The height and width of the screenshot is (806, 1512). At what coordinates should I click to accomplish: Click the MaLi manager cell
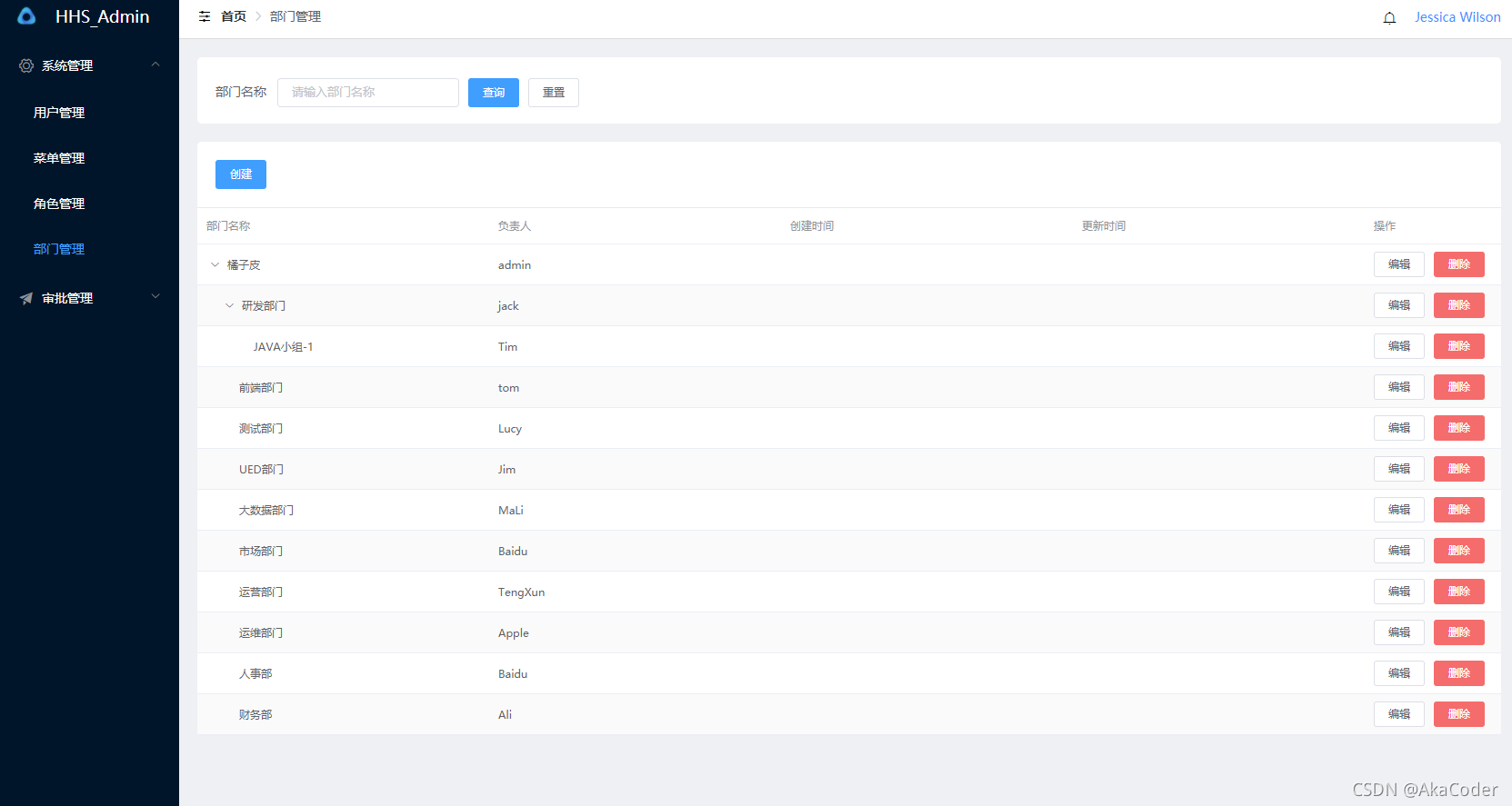[x=511, y=511]
